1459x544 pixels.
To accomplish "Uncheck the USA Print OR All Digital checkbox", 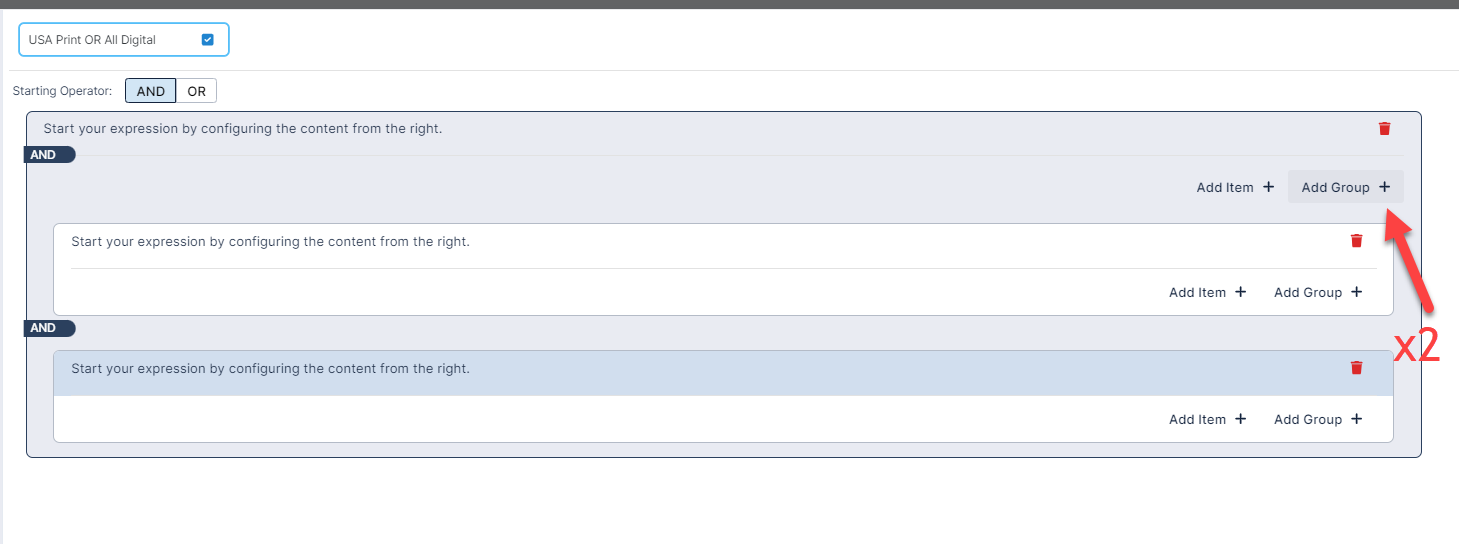I will tap(208, 40).
